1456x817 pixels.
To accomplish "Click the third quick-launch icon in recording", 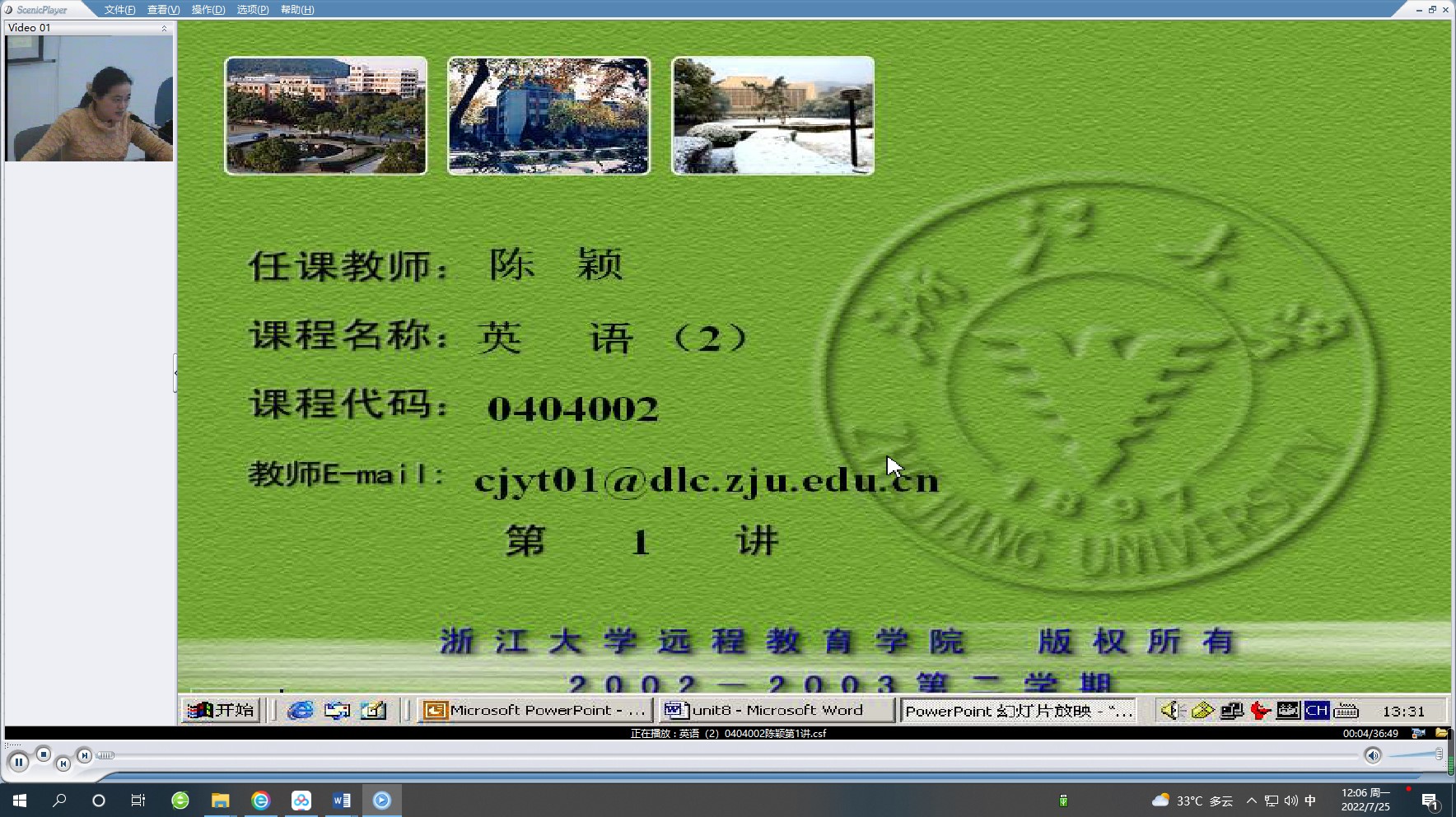I will [x=373, y=710].
